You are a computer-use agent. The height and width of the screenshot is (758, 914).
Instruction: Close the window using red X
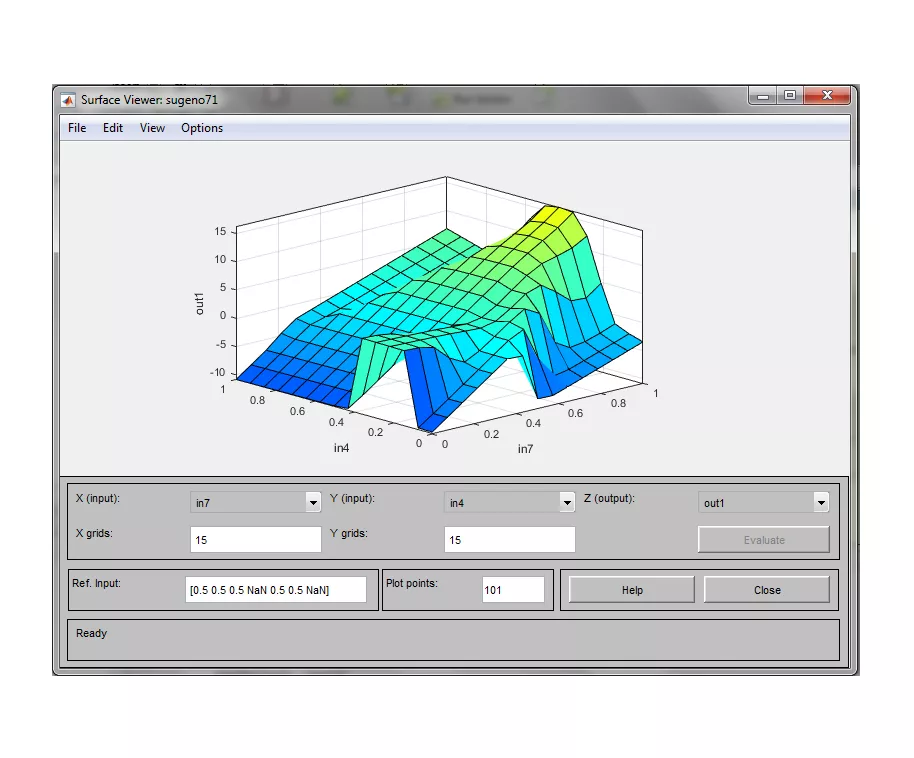click(828, 96)
